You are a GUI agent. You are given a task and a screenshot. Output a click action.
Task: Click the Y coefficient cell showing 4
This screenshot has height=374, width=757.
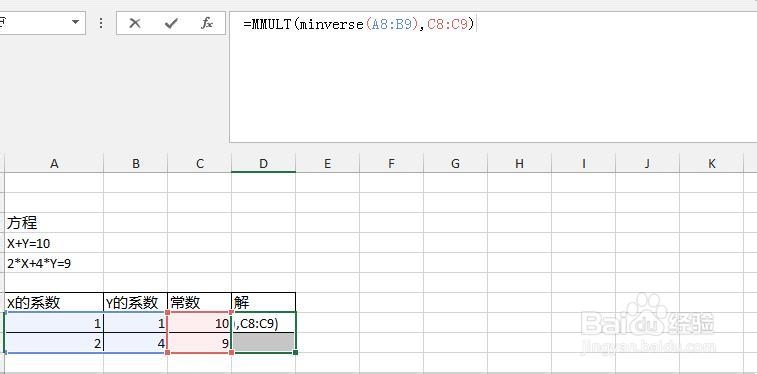pos(136,343)
